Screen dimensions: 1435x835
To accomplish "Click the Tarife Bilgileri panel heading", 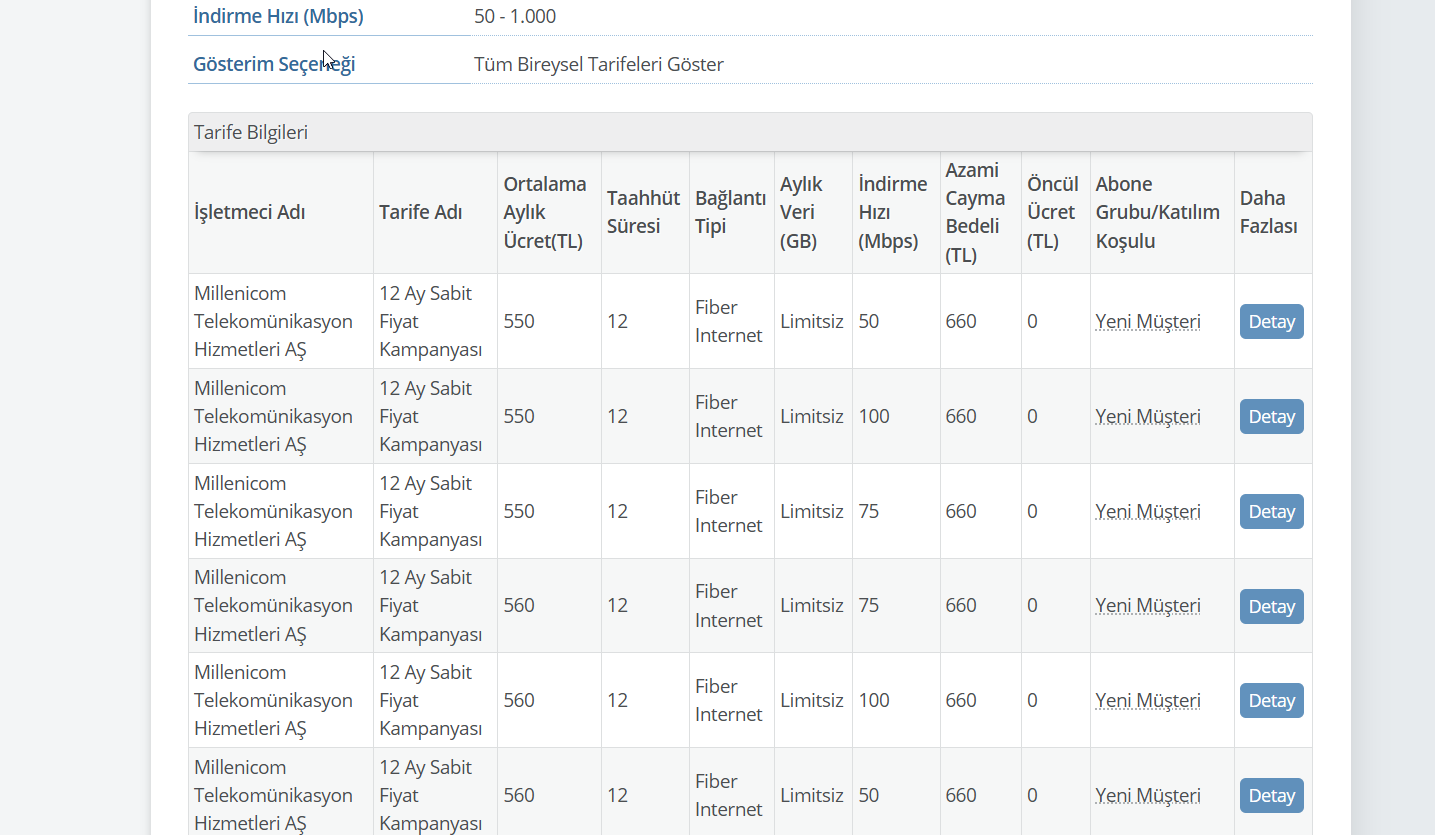I will point(750,132).
